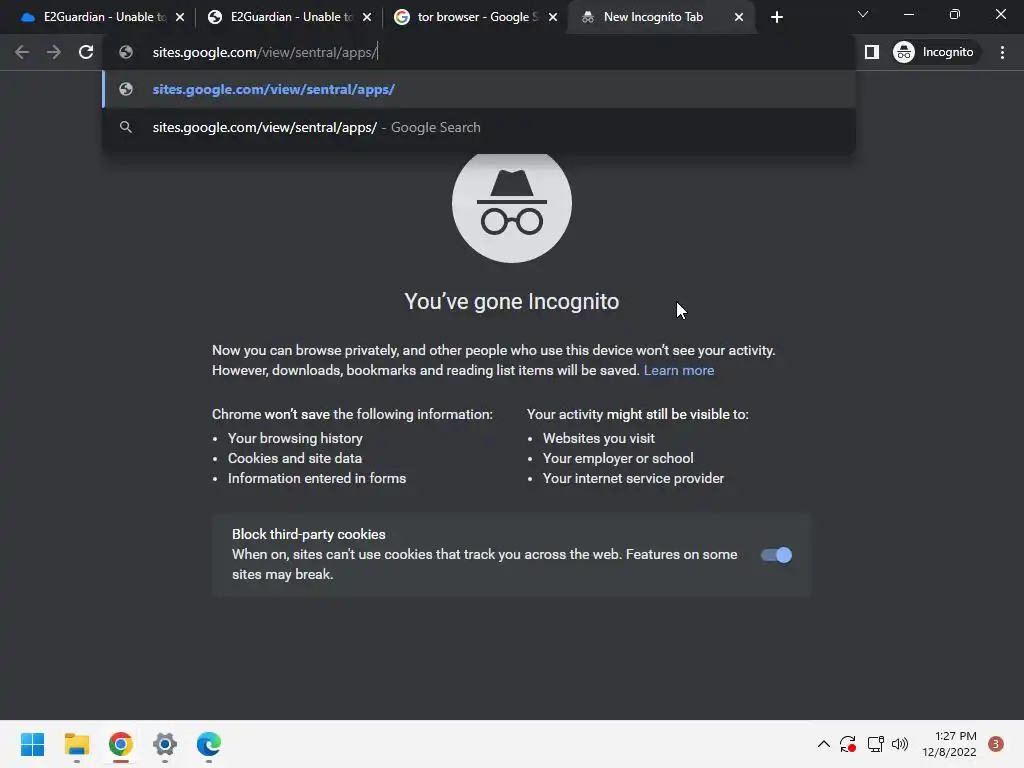Click the browser forward arrow

54,52
